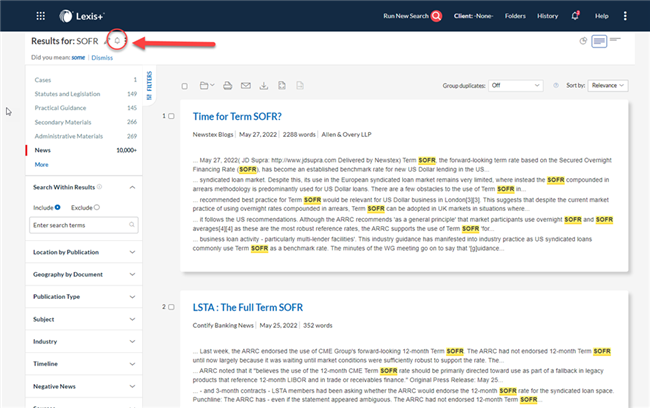Open article Time for Term SOFR?
Image resolution: width=650 pixels, height=408 pixels.
click(237, 117)
